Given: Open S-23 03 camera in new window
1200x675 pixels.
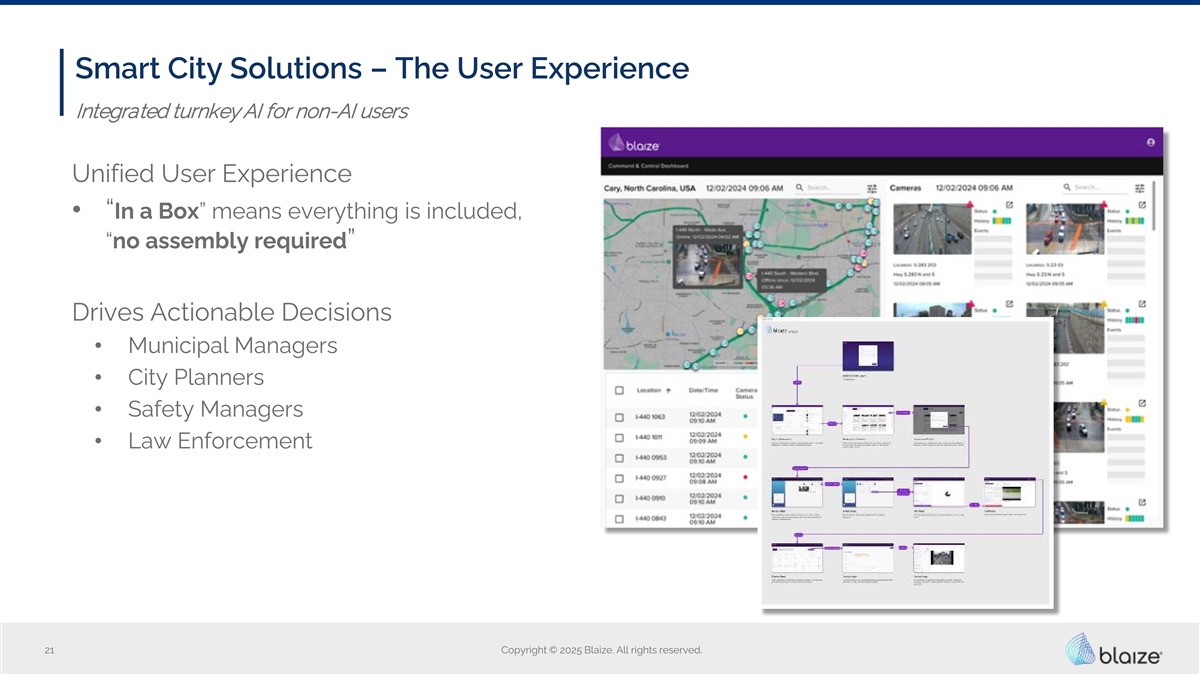Looking at the screenshot, I should [x=1142, y=205].
